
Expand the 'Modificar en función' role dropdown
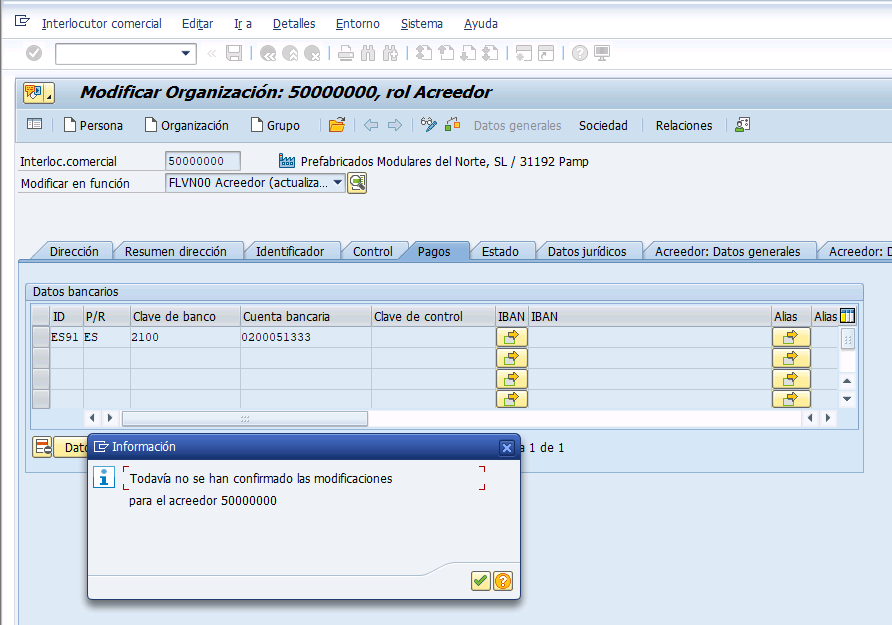pos(337,183)
